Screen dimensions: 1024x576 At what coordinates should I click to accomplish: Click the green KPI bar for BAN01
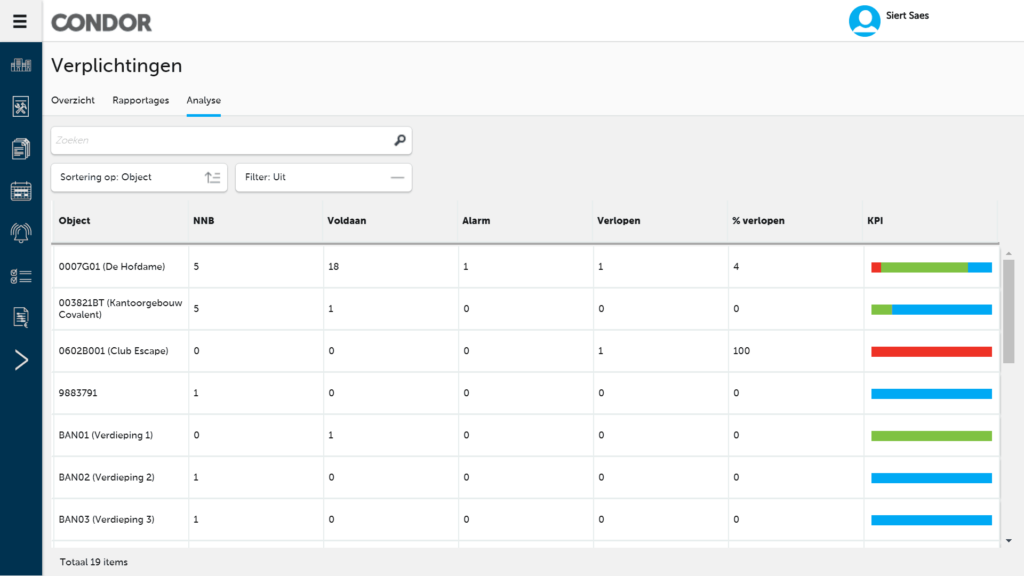(x=931, y=436)
